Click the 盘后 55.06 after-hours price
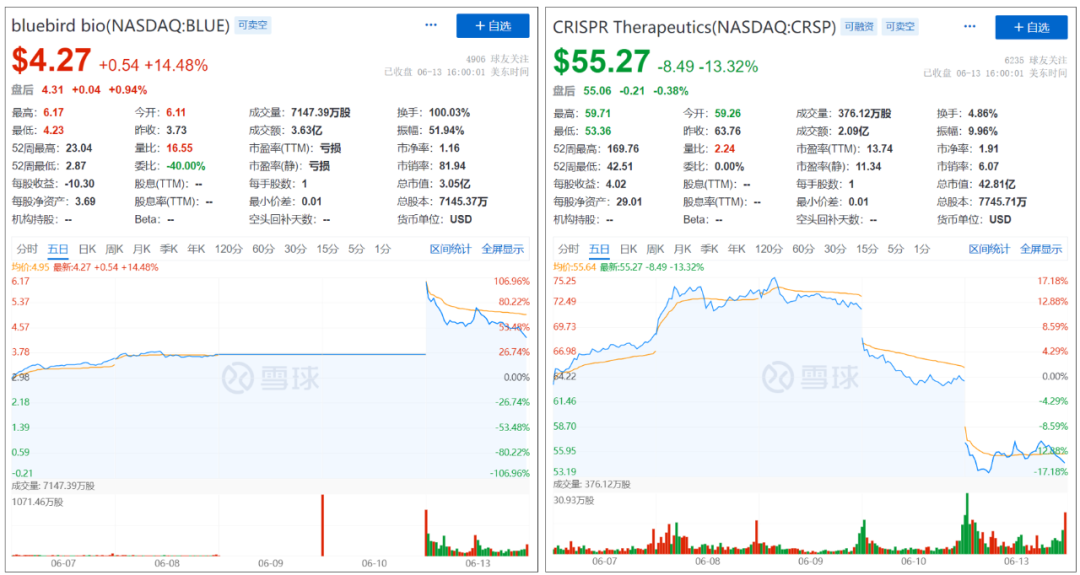1080x575 pixels. pos(596,91)
